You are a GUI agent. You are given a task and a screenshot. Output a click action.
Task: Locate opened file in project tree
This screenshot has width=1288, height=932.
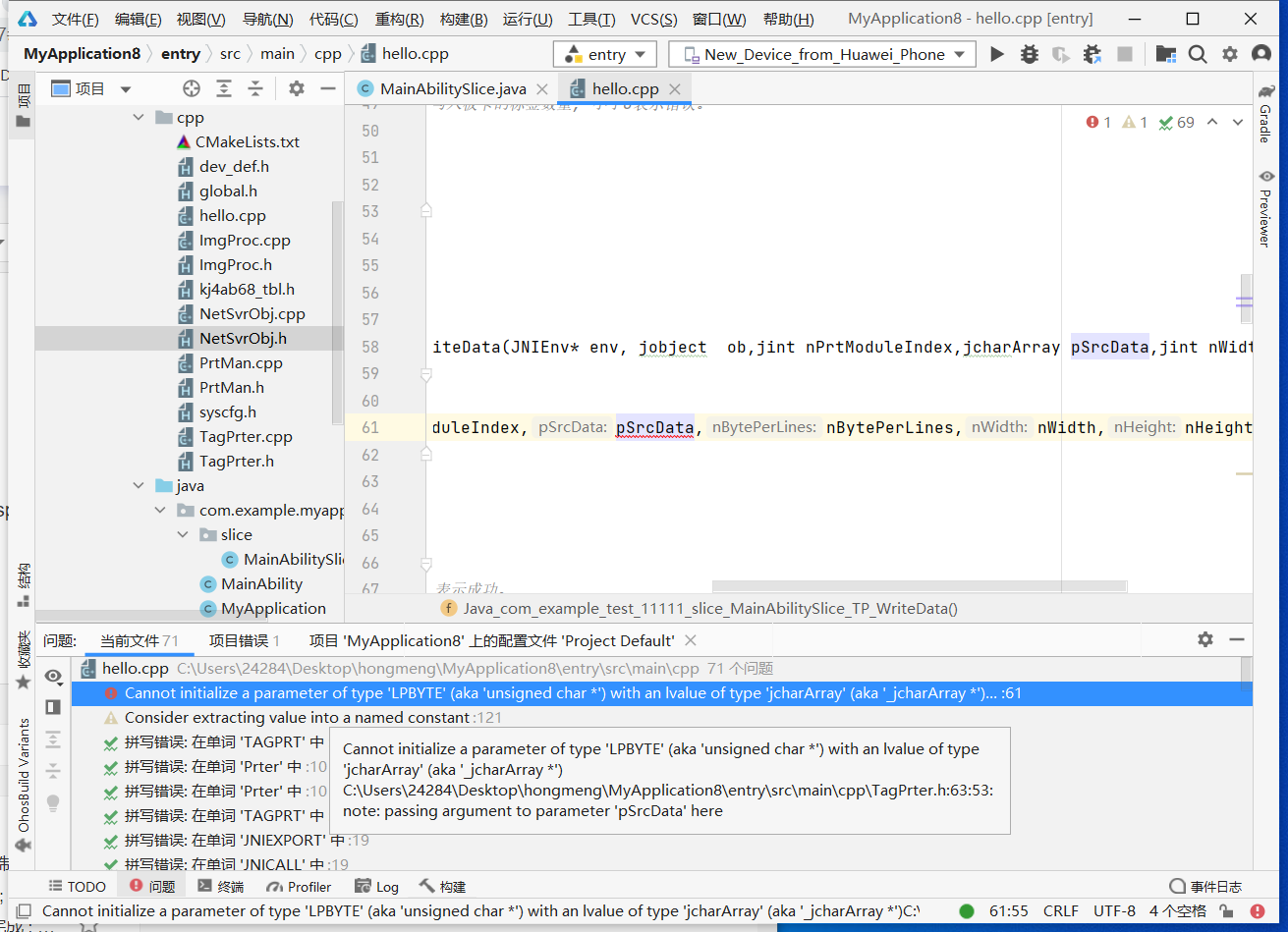coord(192,89)
